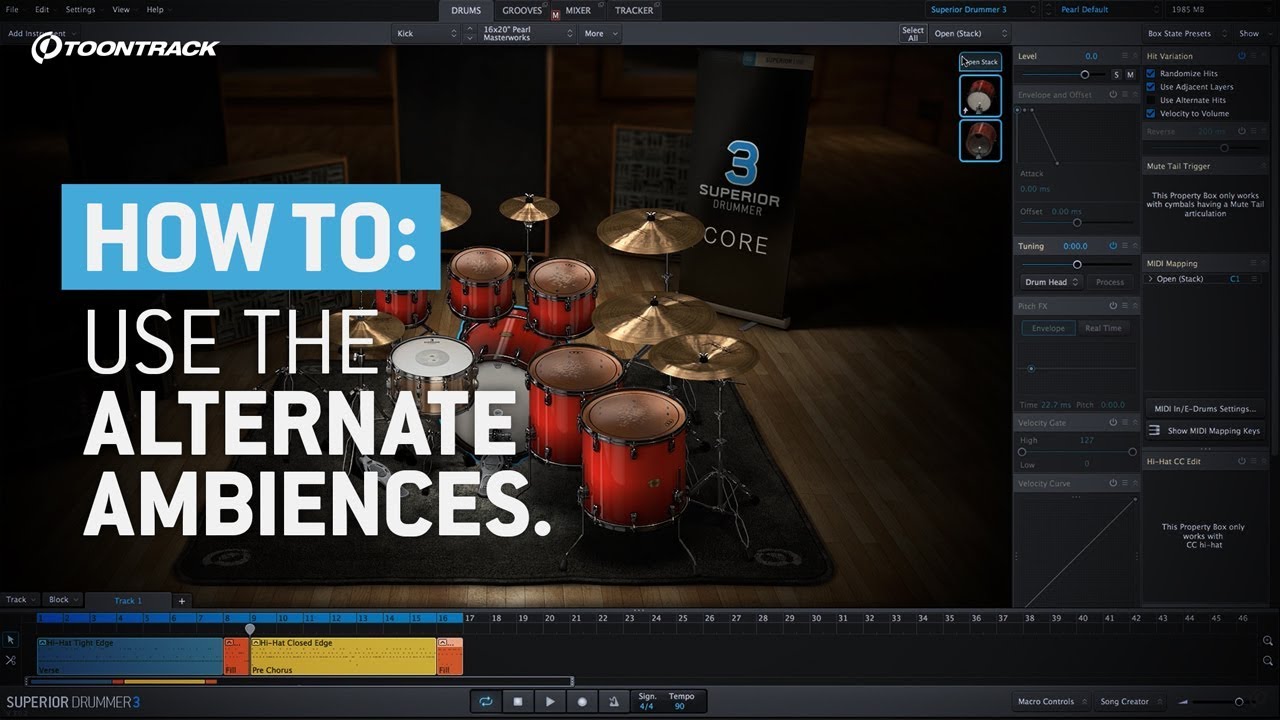
Task: Open the Open (Stack) articulation dropdown
Action: [970, 33]
